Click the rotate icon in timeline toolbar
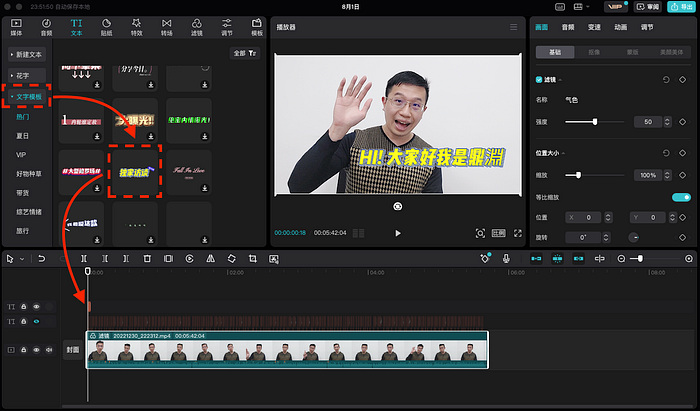Screen dimensions: 700x411 231,259
